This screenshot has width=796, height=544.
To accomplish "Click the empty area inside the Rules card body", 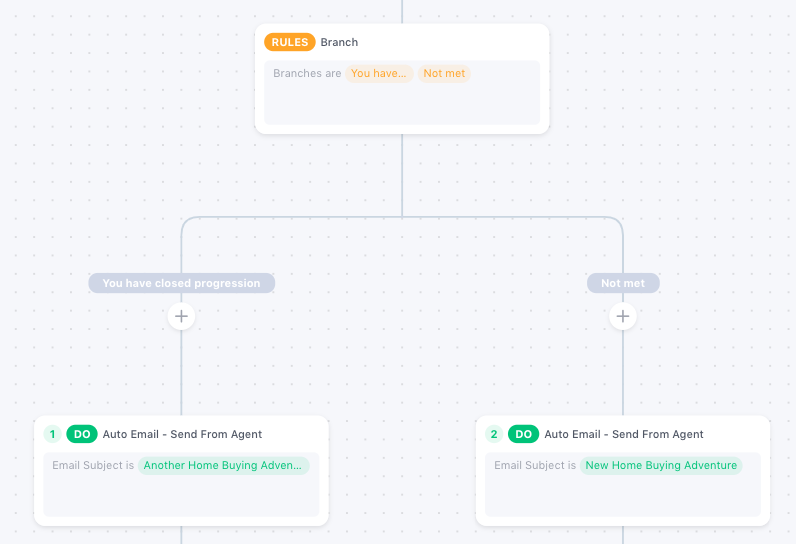I will pos(401,104).
